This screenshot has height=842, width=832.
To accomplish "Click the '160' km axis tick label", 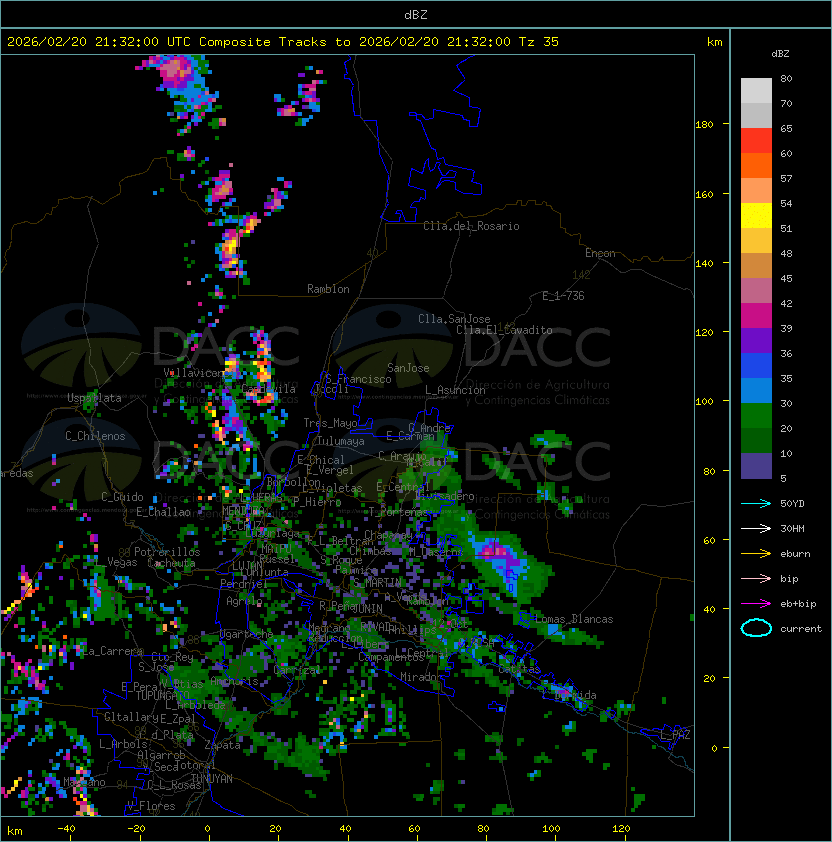I will (704, 194).
